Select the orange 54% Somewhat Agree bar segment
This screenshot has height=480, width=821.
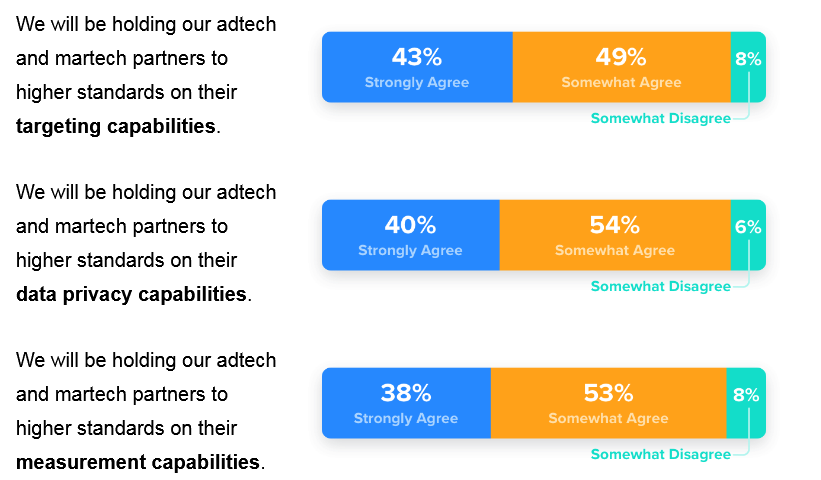pos(615,235)
